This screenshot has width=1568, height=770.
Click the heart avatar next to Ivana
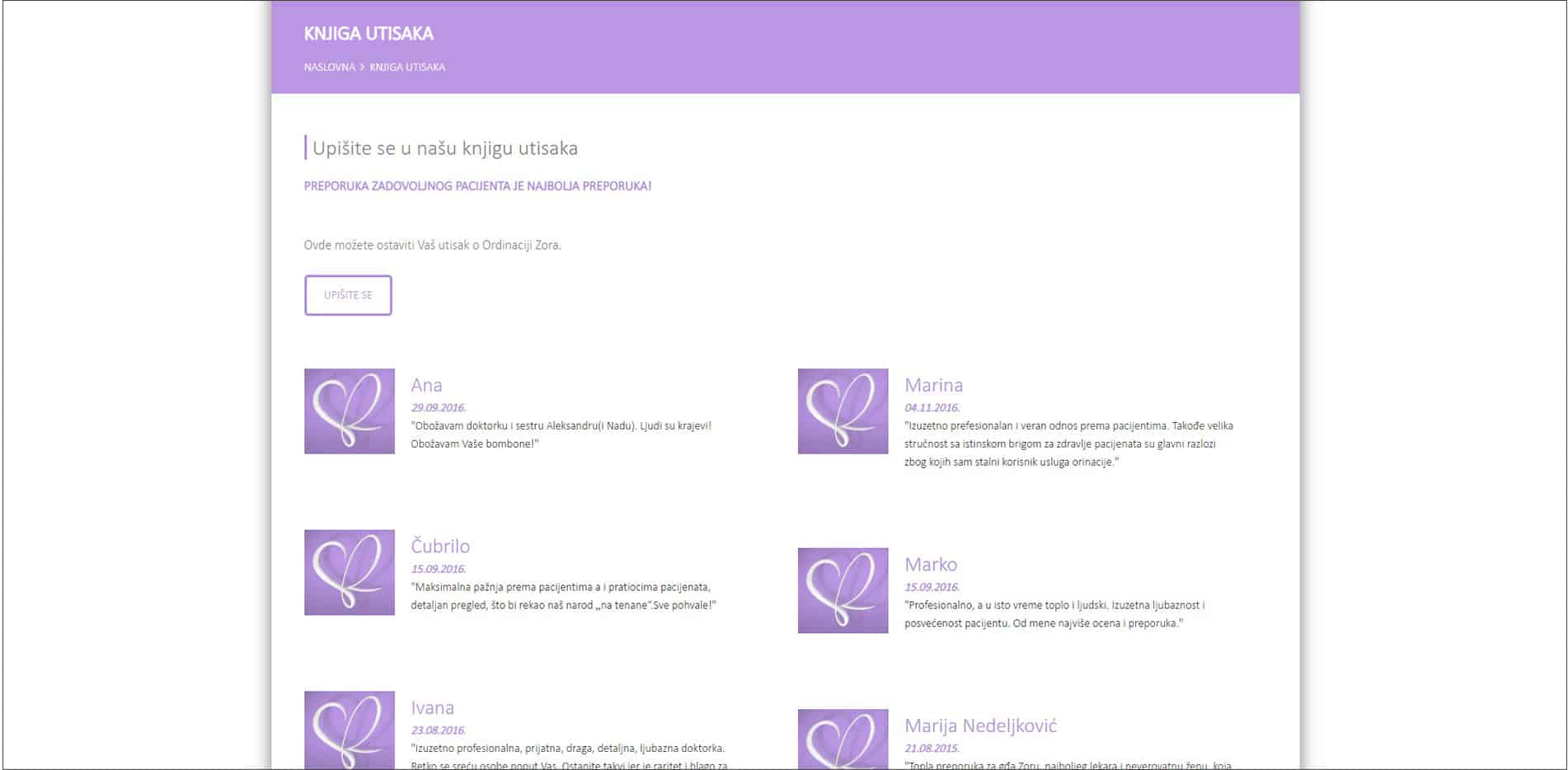pos(349,730)
